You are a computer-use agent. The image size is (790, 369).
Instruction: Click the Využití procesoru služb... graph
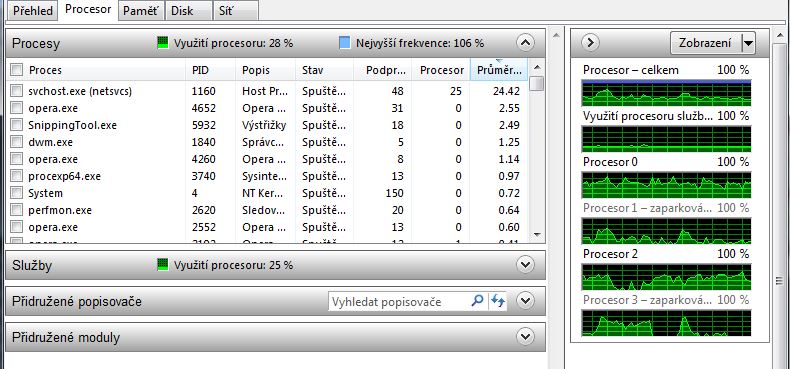[x=667, y=139]
